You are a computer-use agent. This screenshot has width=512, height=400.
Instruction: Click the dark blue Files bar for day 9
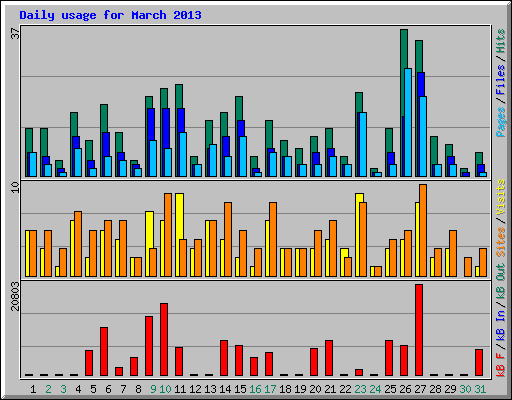[151, 124]
